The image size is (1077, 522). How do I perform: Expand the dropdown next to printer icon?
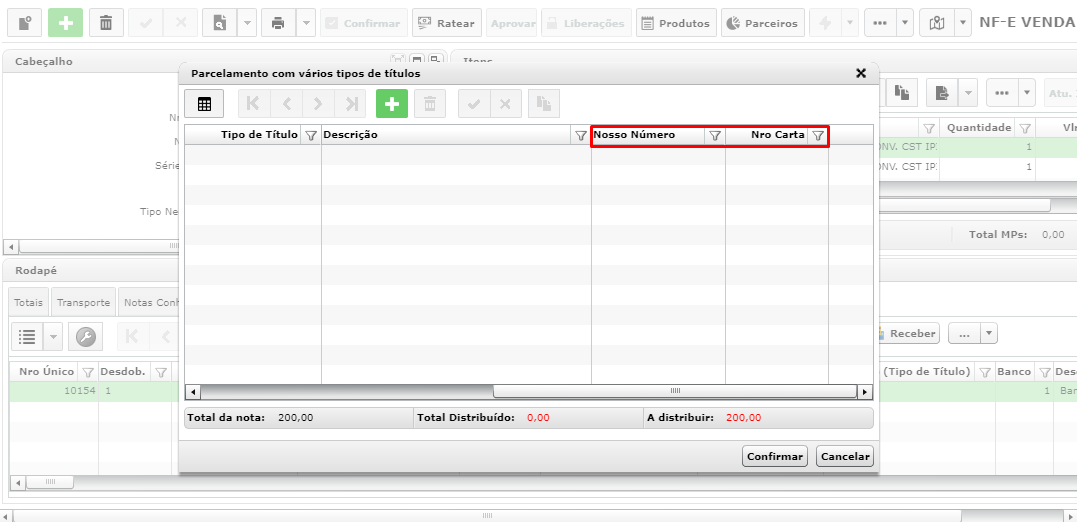pos(307,23)
